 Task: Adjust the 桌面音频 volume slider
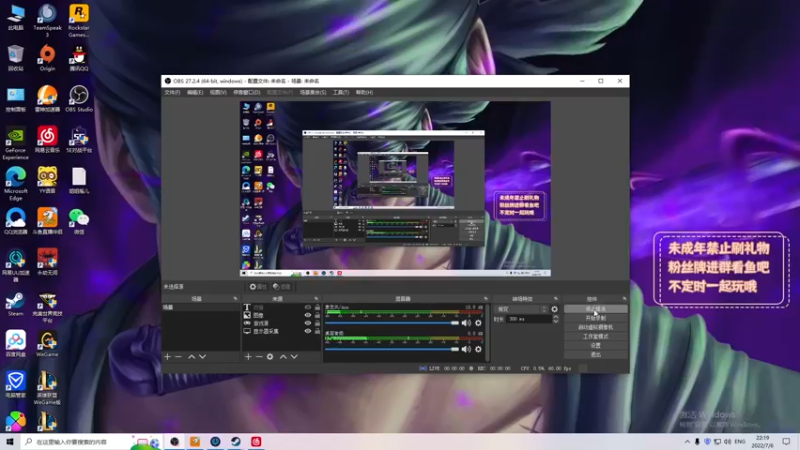point(392,349)
